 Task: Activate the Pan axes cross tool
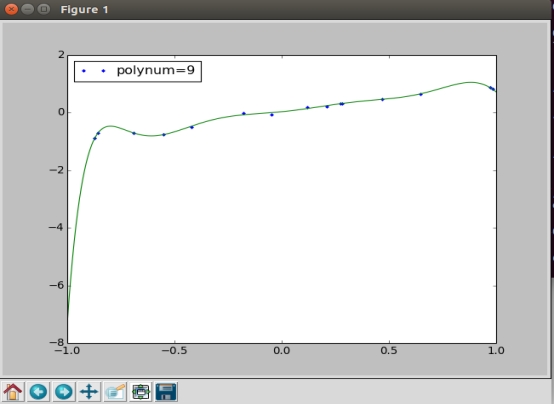[89, 392]
